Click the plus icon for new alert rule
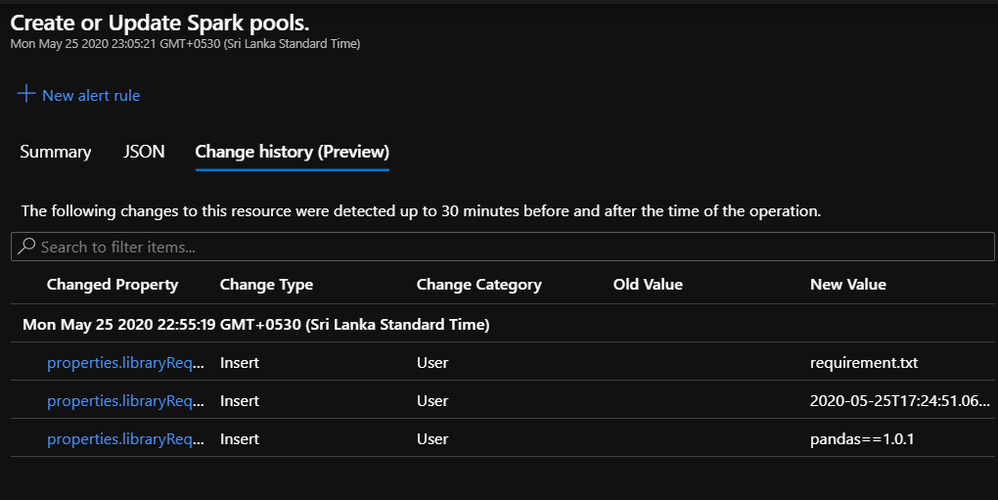This screenshot has width=998, height=500. coord(26,95)
